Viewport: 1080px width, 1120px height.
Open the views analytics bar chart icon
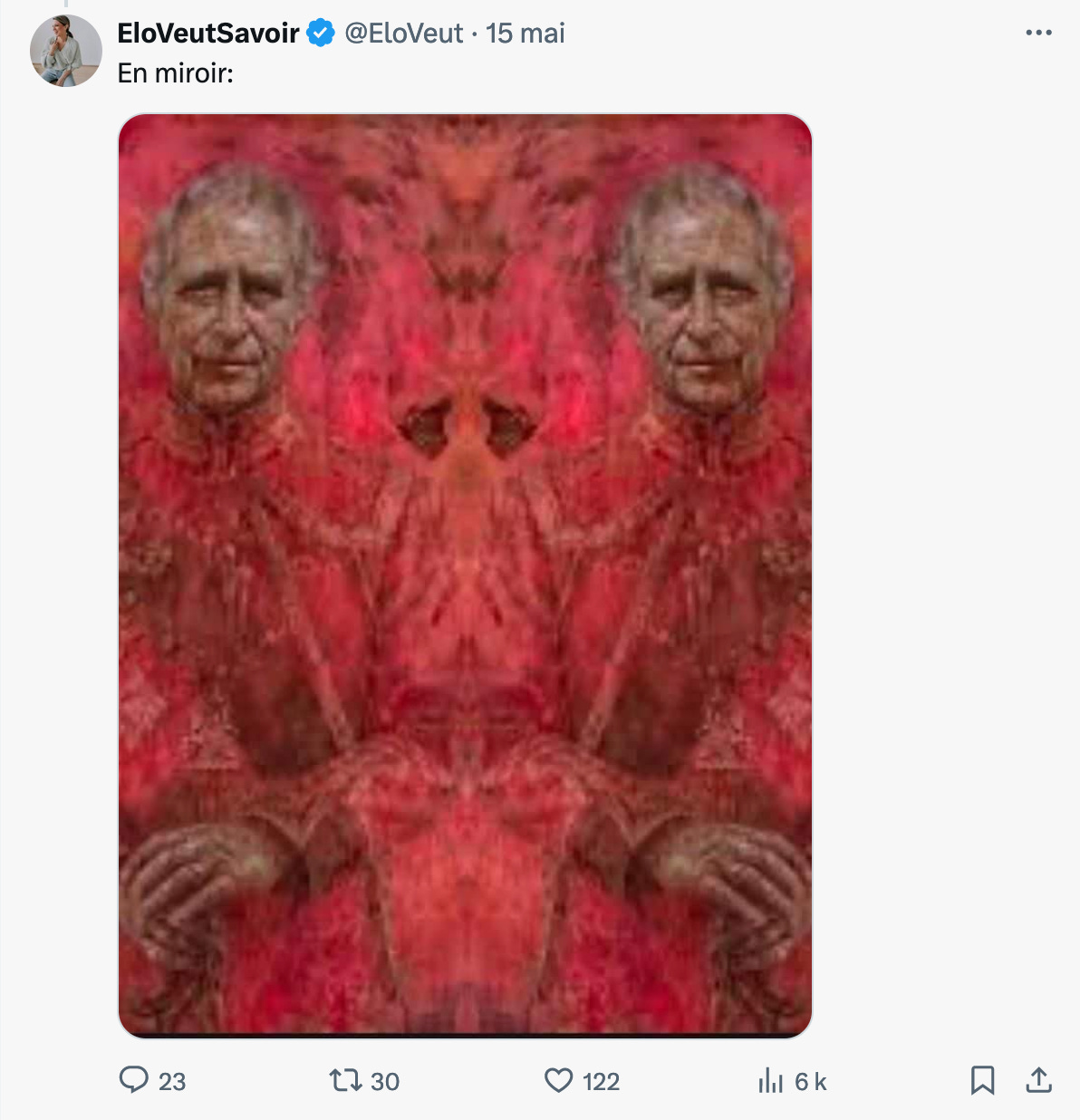[770, 1080]
